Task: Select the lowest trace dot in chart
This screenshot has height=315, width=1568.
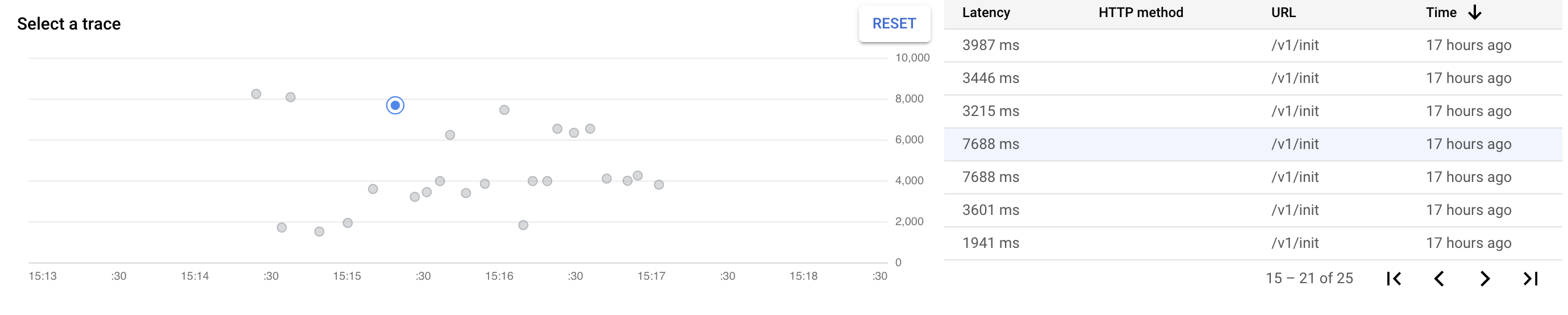Action: 319,231
